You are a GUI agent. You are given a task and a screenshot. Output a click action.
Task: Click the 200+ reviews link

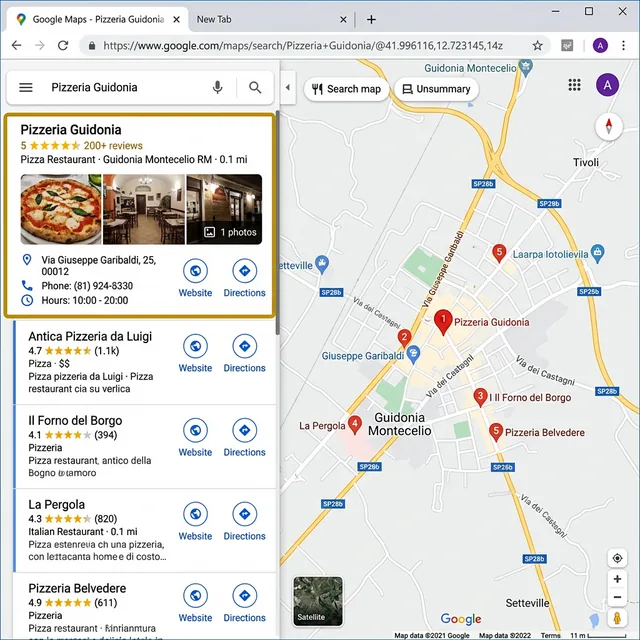113,146
